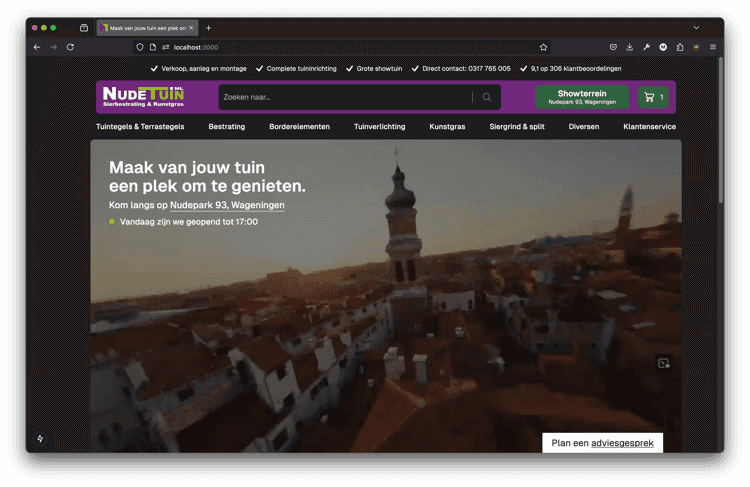Click into the Zoeken naar search field
The height and width of the screenshot is (487, 750).
pyautogui.click(x=345, y=97)
